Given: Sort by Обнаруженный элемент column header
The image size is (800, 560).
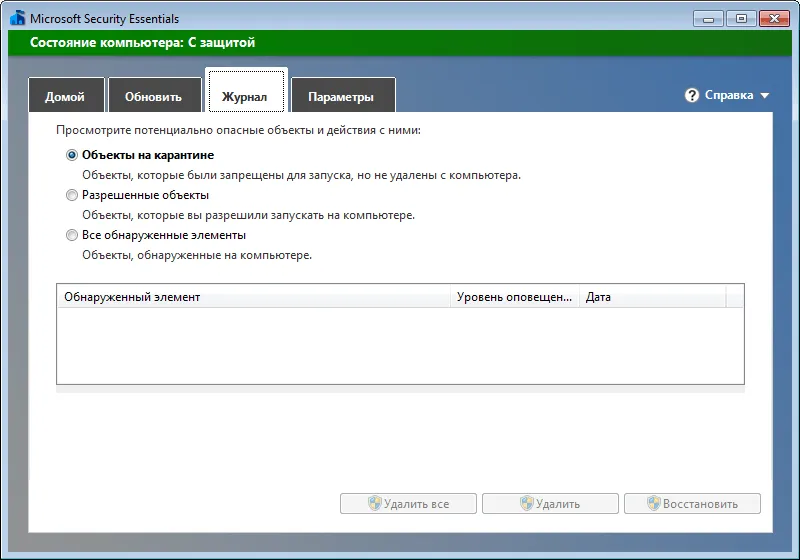Looking at the screenshot, I should 254,297.
